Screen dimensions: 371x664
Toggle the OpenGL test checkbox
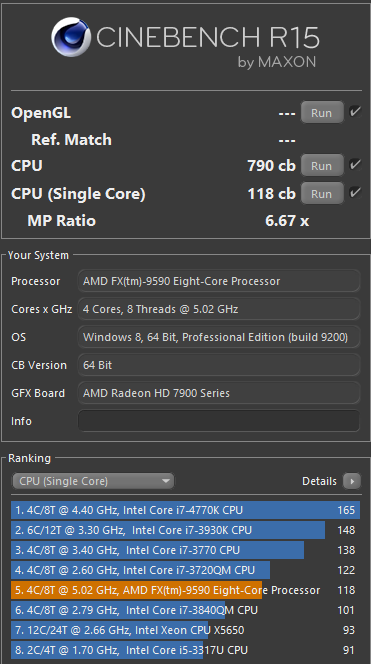(355, 112)
